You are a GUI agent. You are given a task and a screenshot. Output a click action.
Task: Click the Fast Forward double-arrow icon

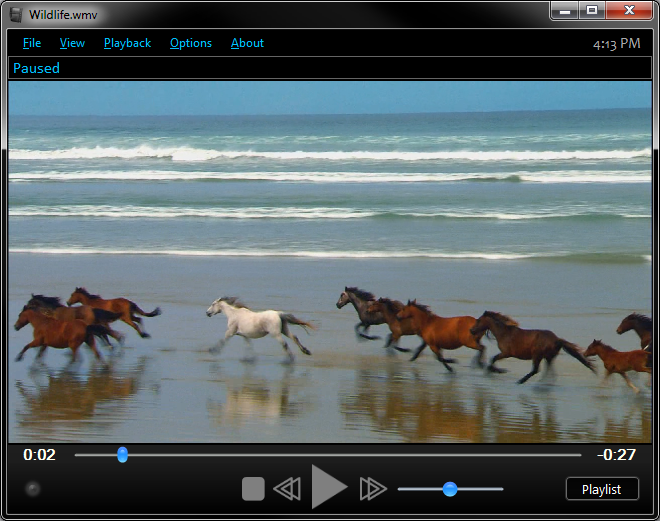[x=373, y=488]
